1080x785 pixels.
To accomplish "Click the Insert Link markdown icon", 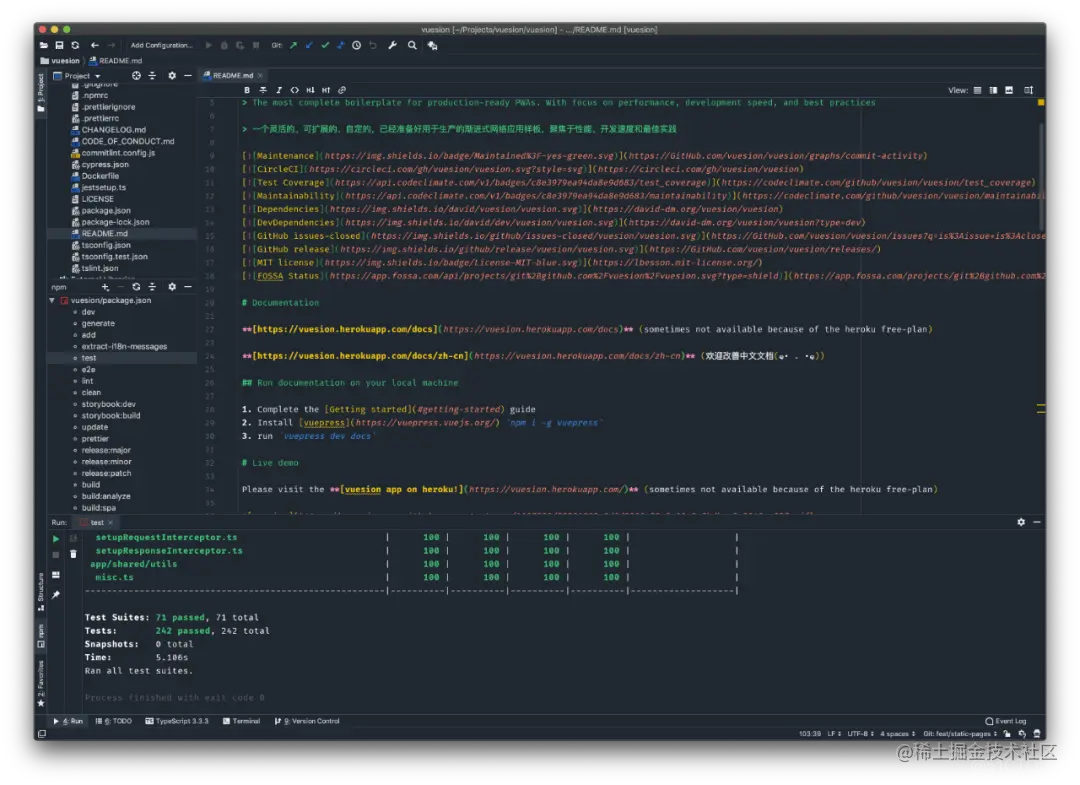I will pos(342,90).
